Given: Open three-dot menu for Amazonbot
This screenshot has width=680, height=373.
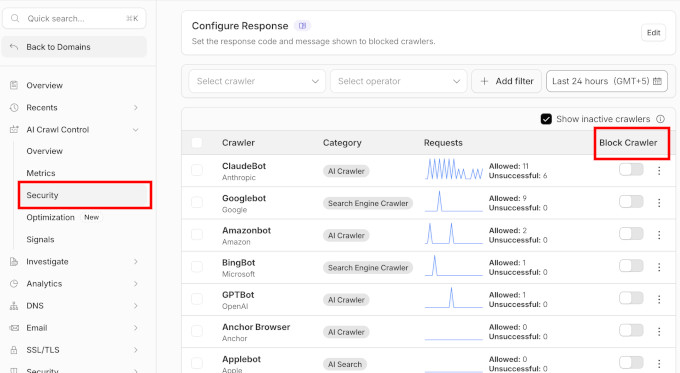Looking at the screenshot, I should point(659,235).
